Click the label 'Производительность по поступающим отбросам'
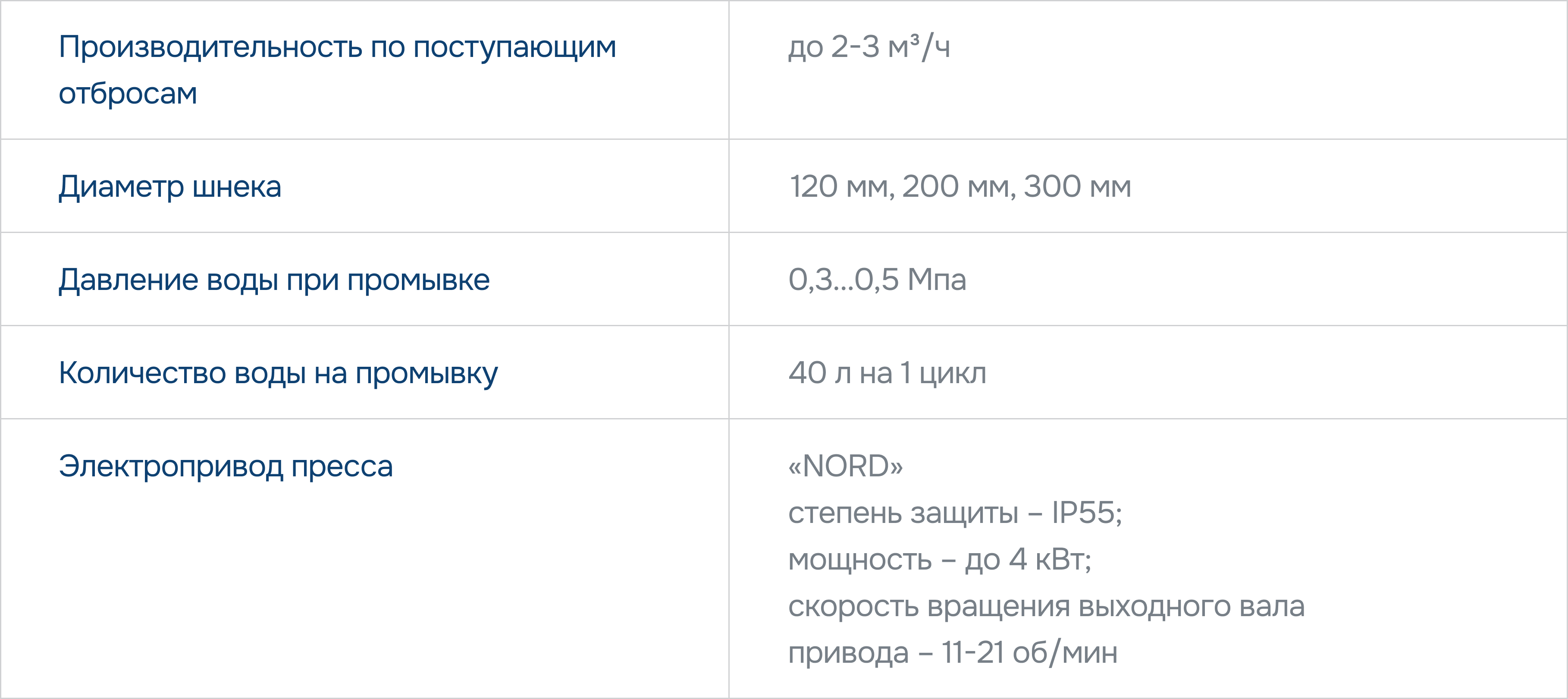This screenshot has width=1568, height=699. pyautogui.click(x=337, y=70)
